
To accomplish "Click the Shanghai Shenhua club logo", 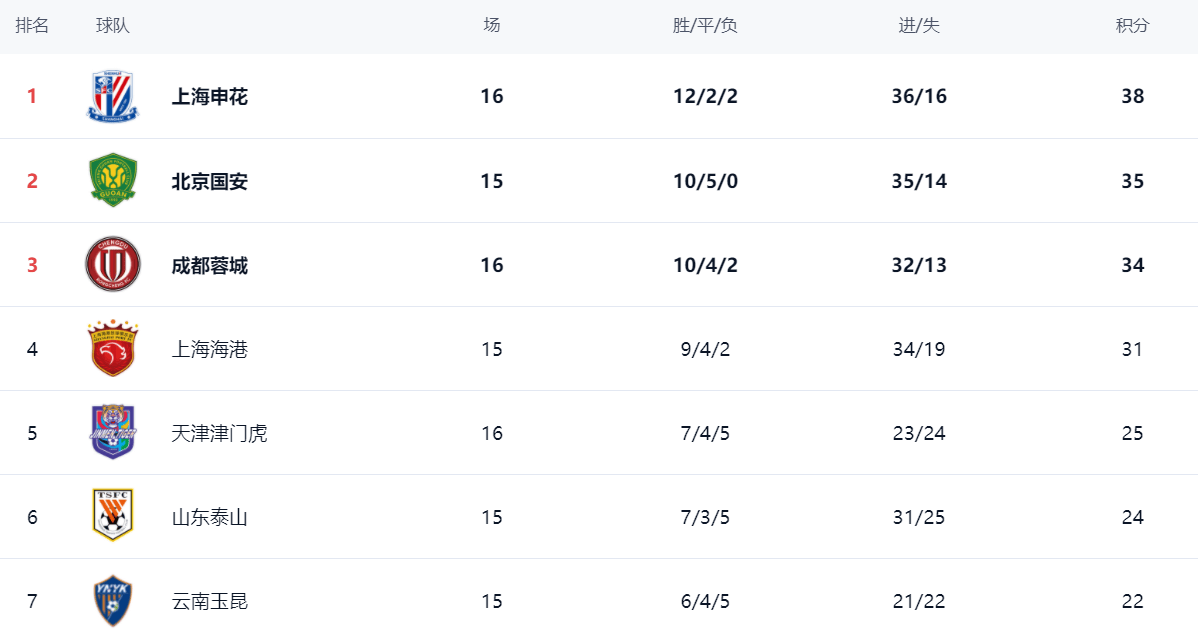I will [113, 97].
